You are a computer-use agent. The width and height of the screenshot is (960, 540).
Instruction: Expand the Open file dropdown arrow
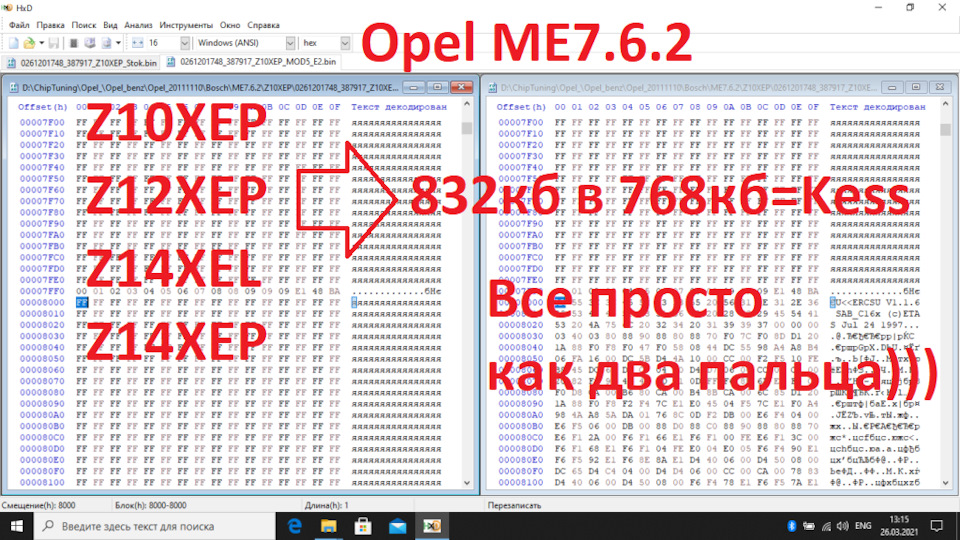click(41, 43)
